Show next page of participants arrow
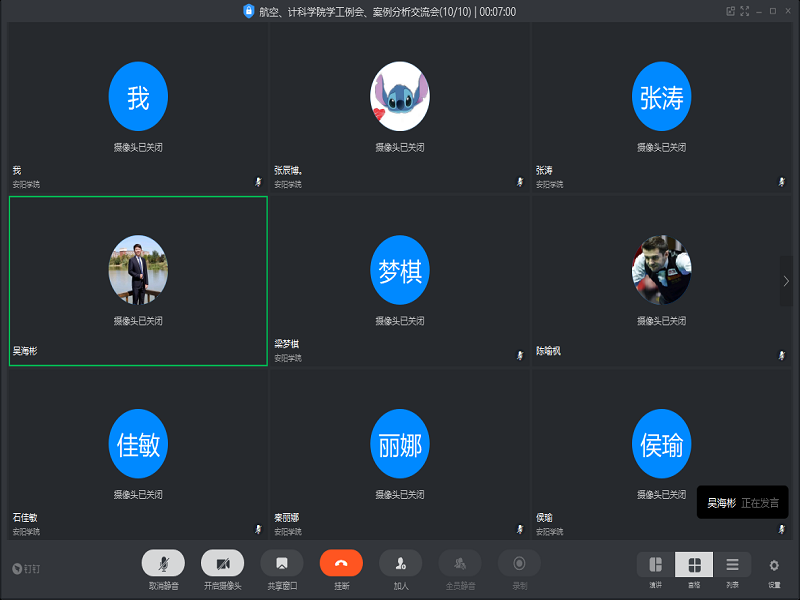Viewport: 800px width, 600px height. coord(786,282)
